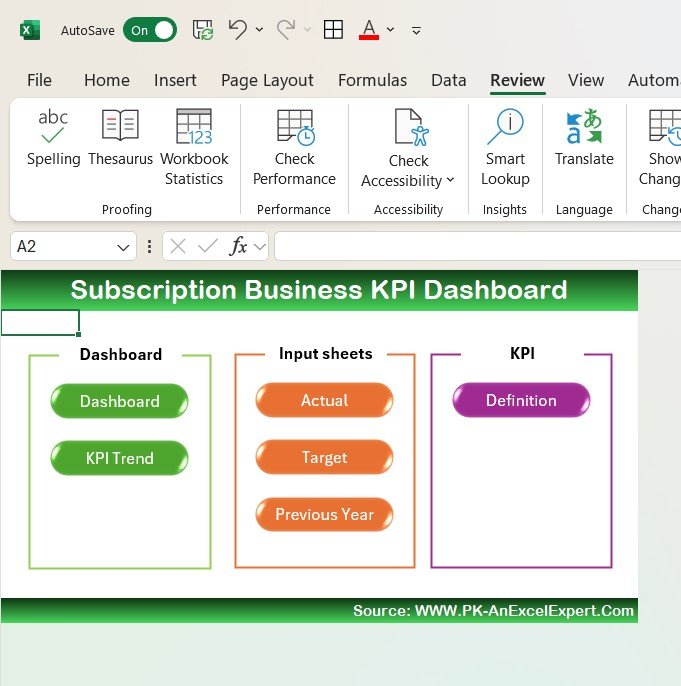This screenshot has width=681, height=686.
Task: Click the Undo arrow icon
Action: (238, 30)
